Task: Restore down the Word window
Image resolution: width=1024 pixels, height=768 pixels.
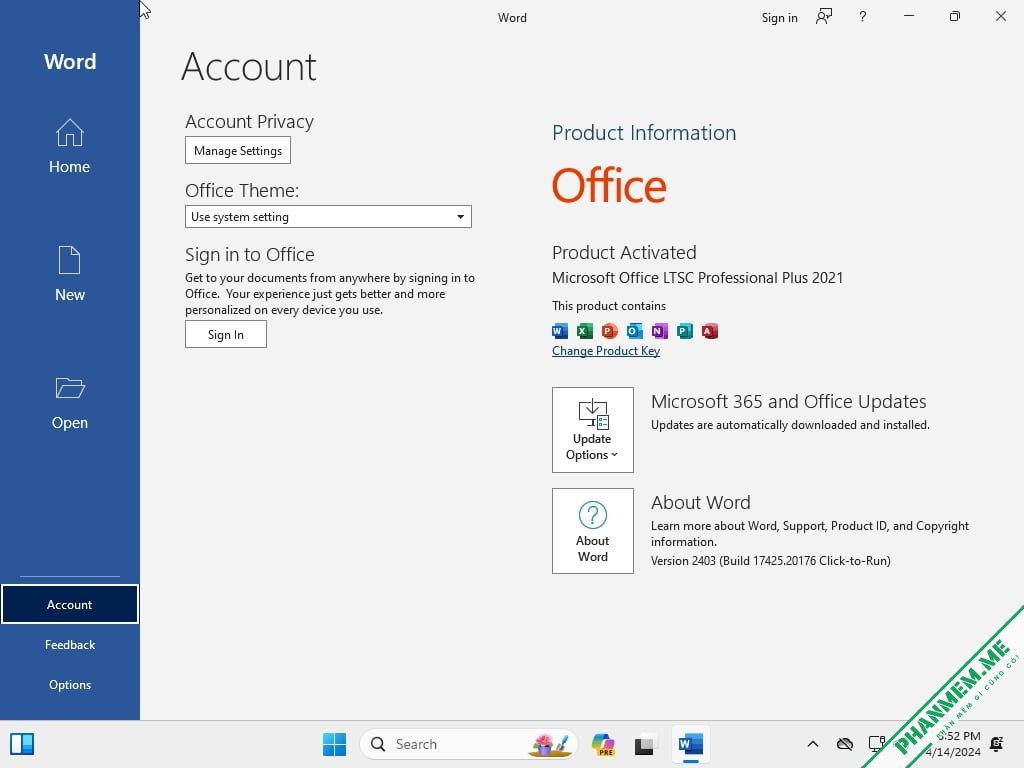Action: 955,16
